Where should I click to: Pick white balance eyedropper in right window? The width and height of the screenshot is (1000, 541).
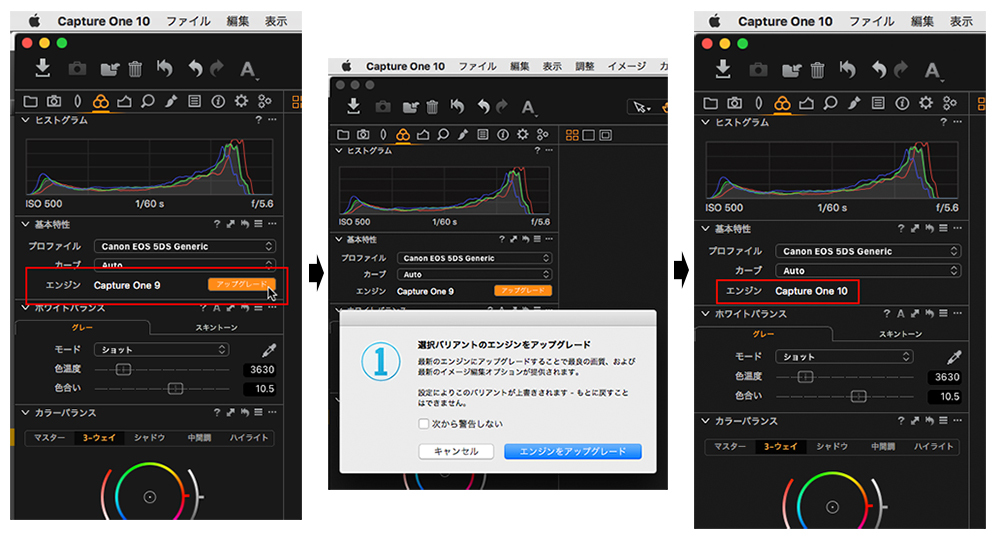coord(954,357)
